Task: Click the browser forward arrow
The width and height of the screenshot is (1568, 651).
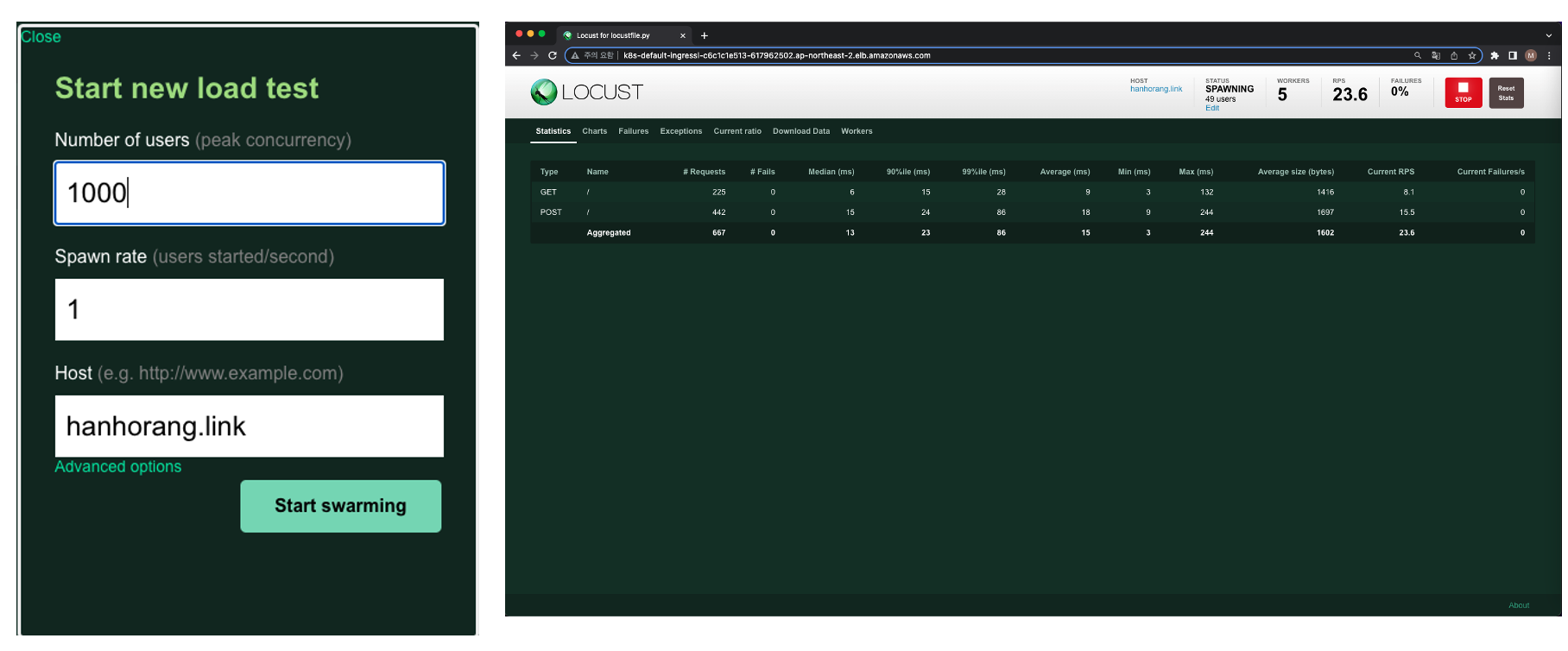Action: point(534,55)
